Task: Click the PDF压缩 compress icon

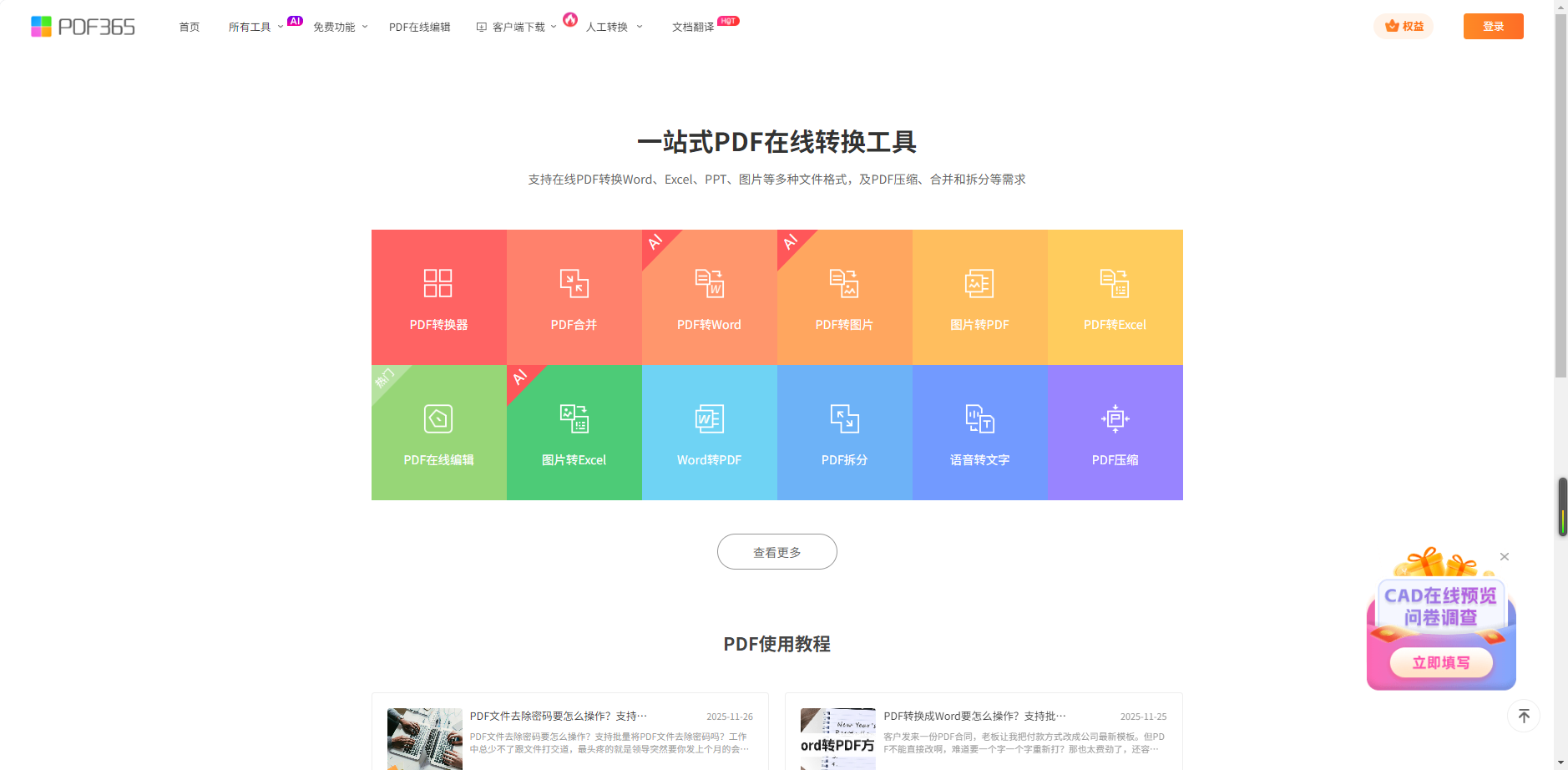Action: click(1115, 418)
